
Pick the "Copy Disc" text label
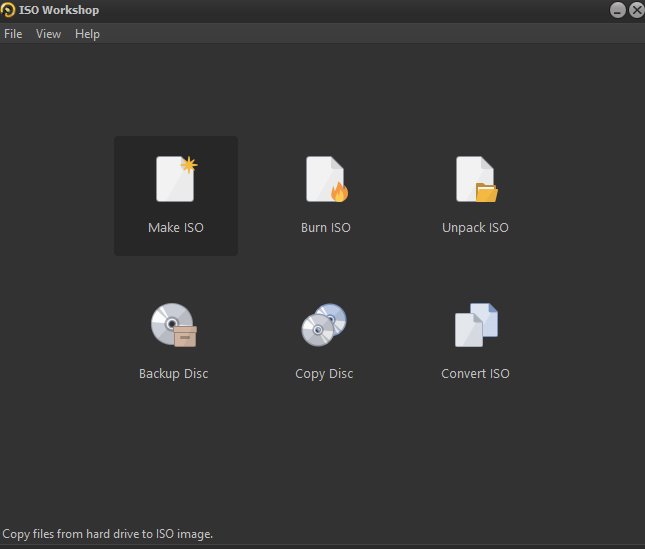[324, 374]
